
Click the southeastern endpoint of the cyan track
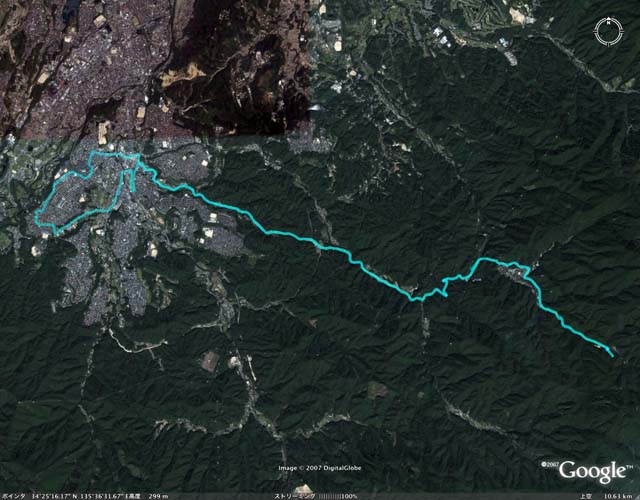(612, 356)
